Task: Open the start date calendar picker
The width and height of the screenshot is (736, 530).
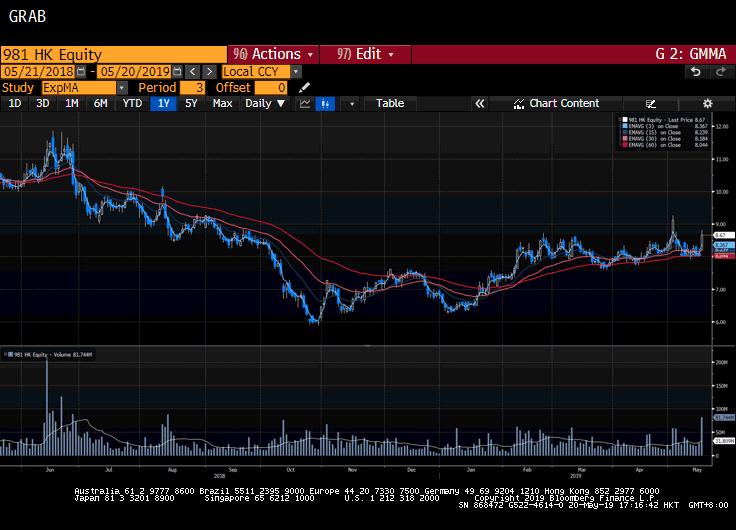Action: coord(82,72)
